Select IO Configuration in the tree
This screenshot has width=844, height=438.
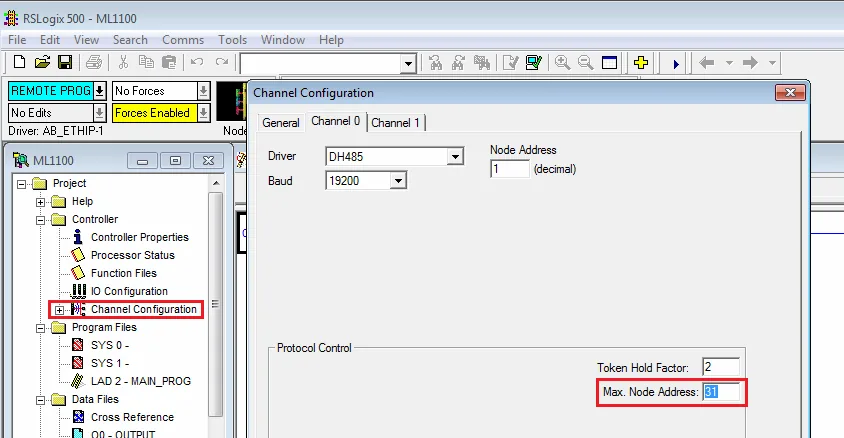[129, 291]
